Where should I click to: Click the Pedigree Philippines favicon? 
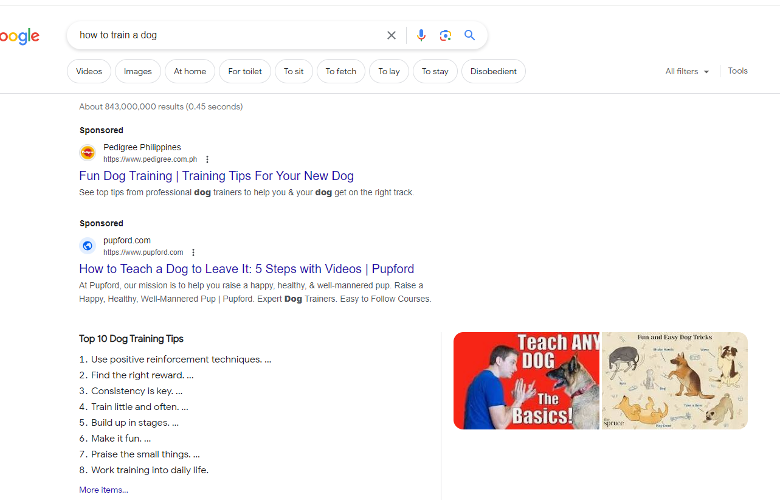(88, 152)
